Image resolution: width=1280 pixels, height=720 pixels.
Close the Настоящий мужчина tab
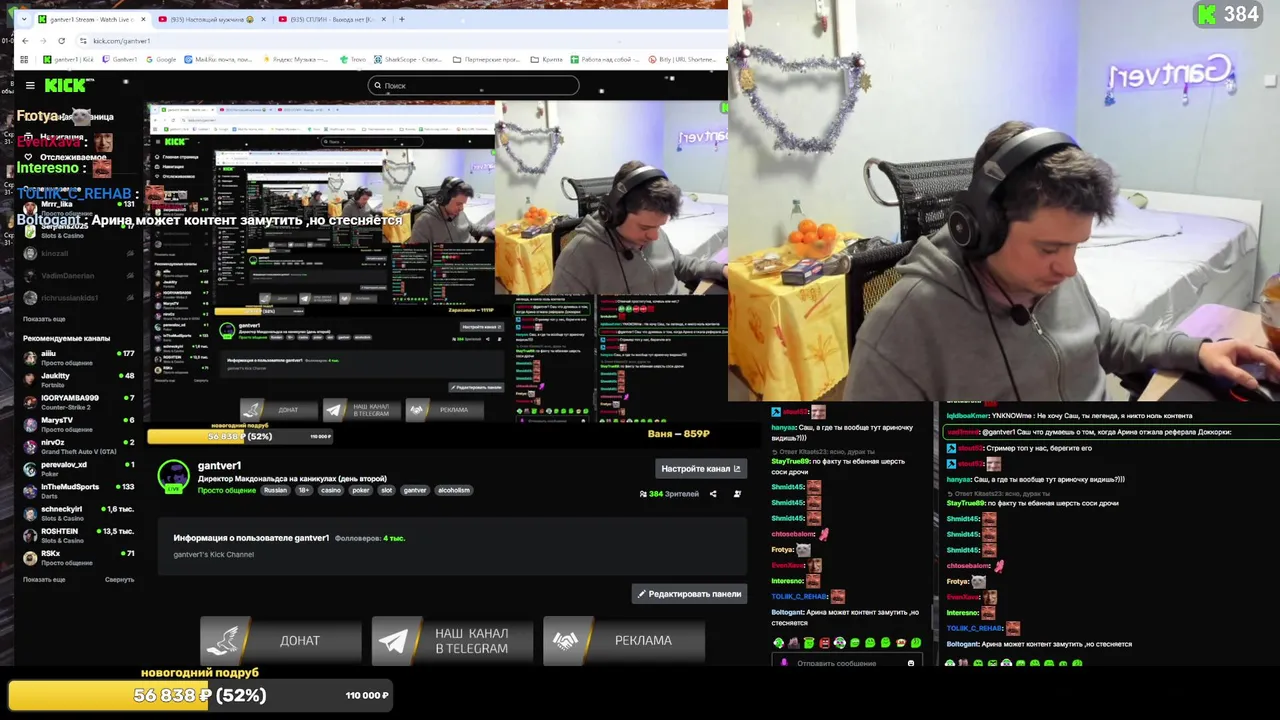263,19
